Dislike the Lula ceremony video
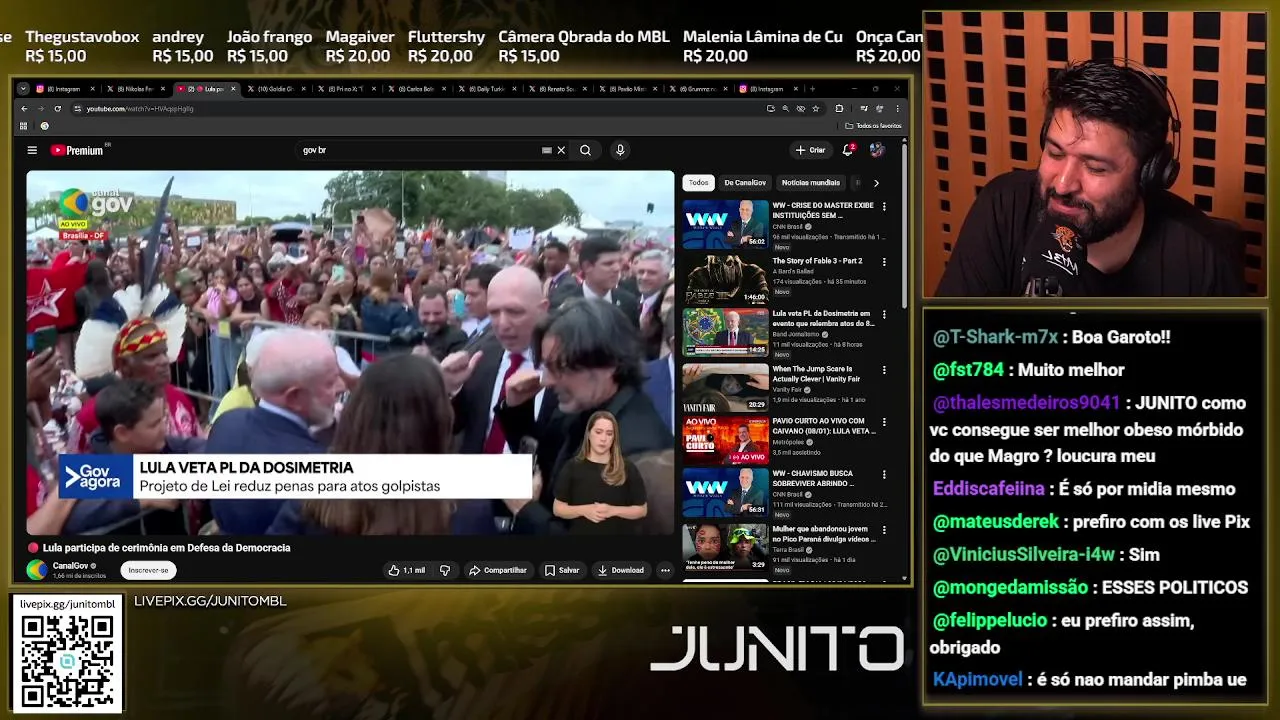Viewport: 1280px width, 720px height. [x=445, y=570]
